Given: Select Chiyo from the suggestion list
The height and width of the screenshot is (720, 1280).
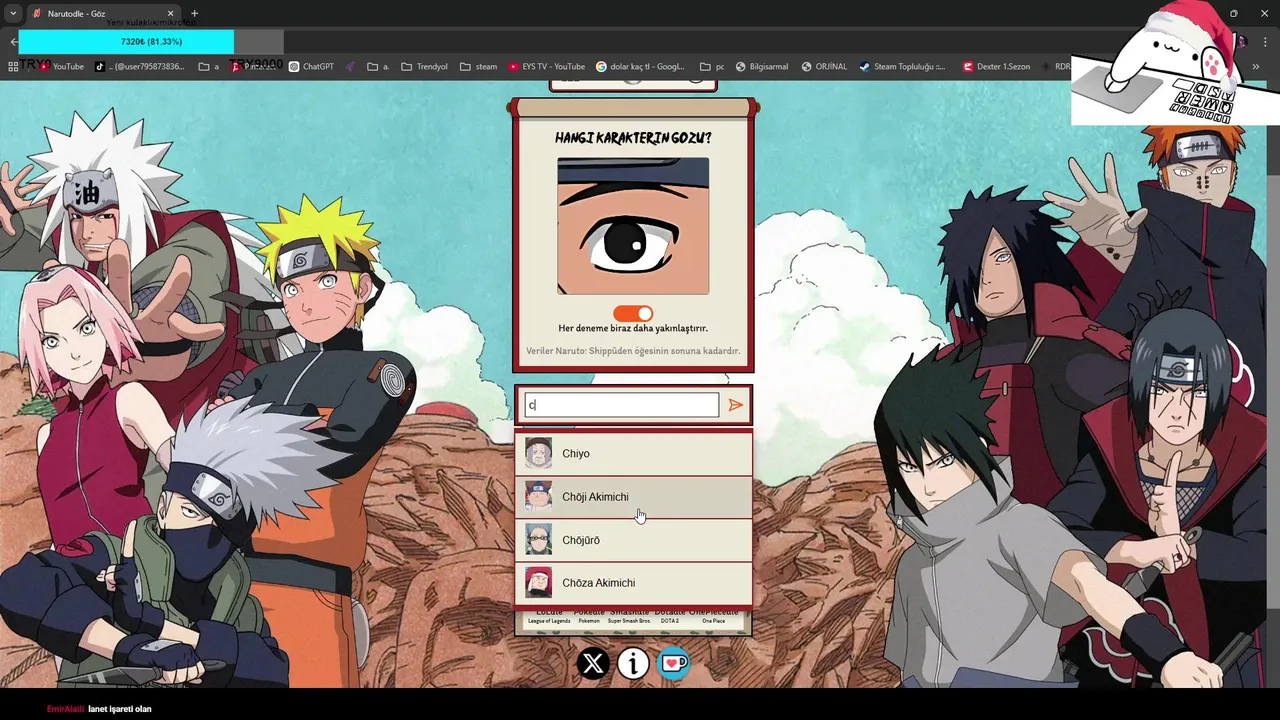Looking at the screenshot, I should [633, 454].
